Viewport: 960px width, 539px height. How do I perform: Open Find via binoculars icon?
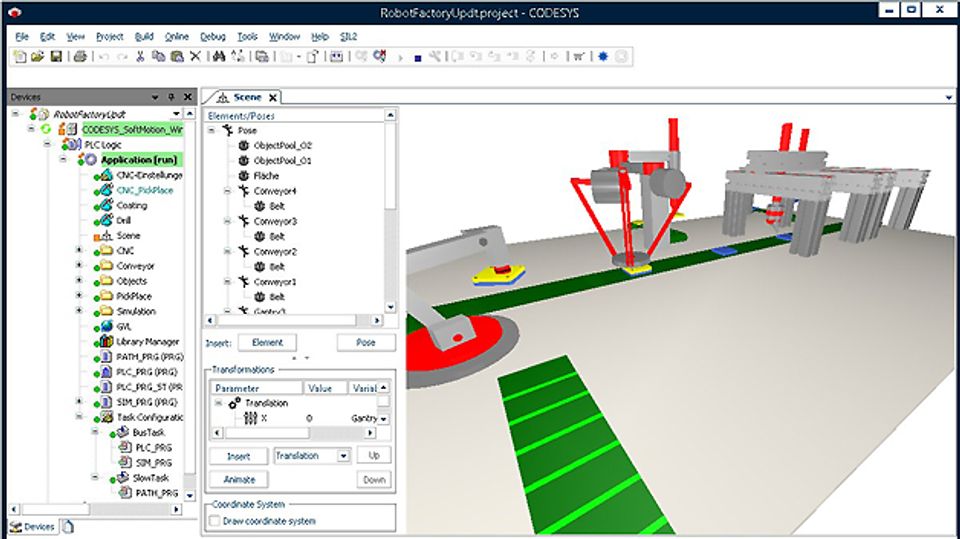click(x=219, y=56)
